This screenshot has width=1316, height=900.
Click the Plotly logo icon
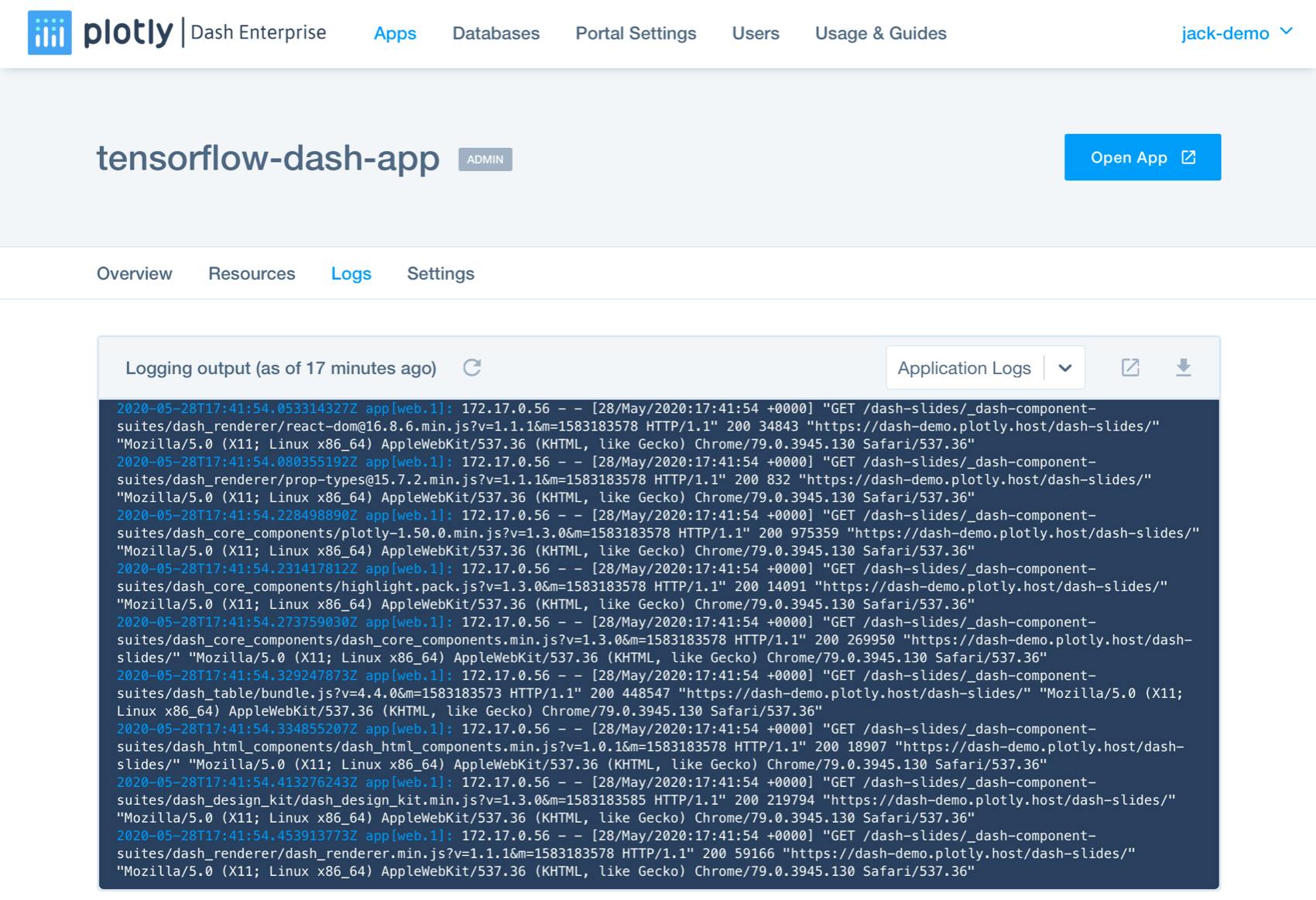point(50,33)
